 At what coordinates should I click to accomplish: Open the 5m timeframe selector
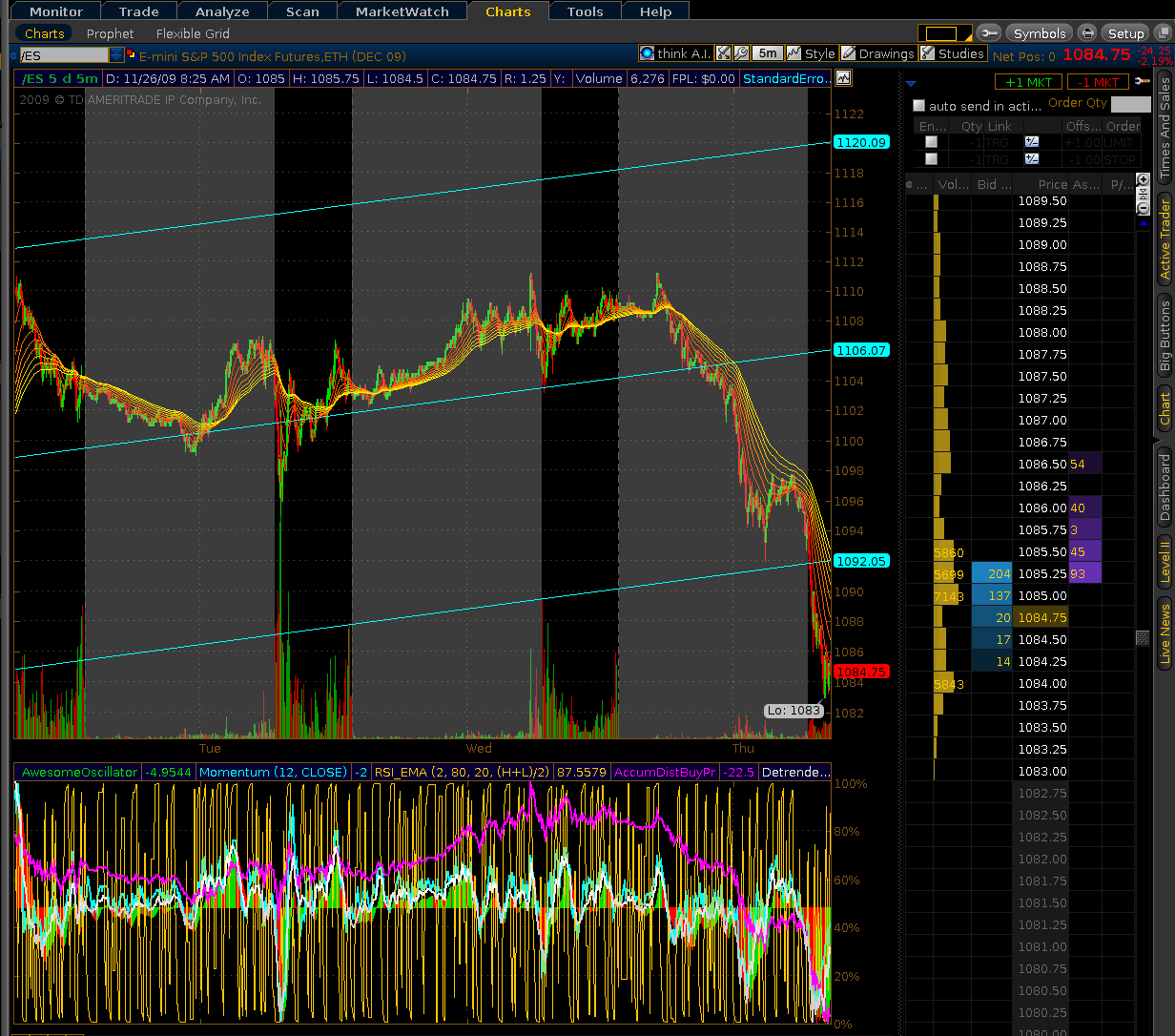768,53
